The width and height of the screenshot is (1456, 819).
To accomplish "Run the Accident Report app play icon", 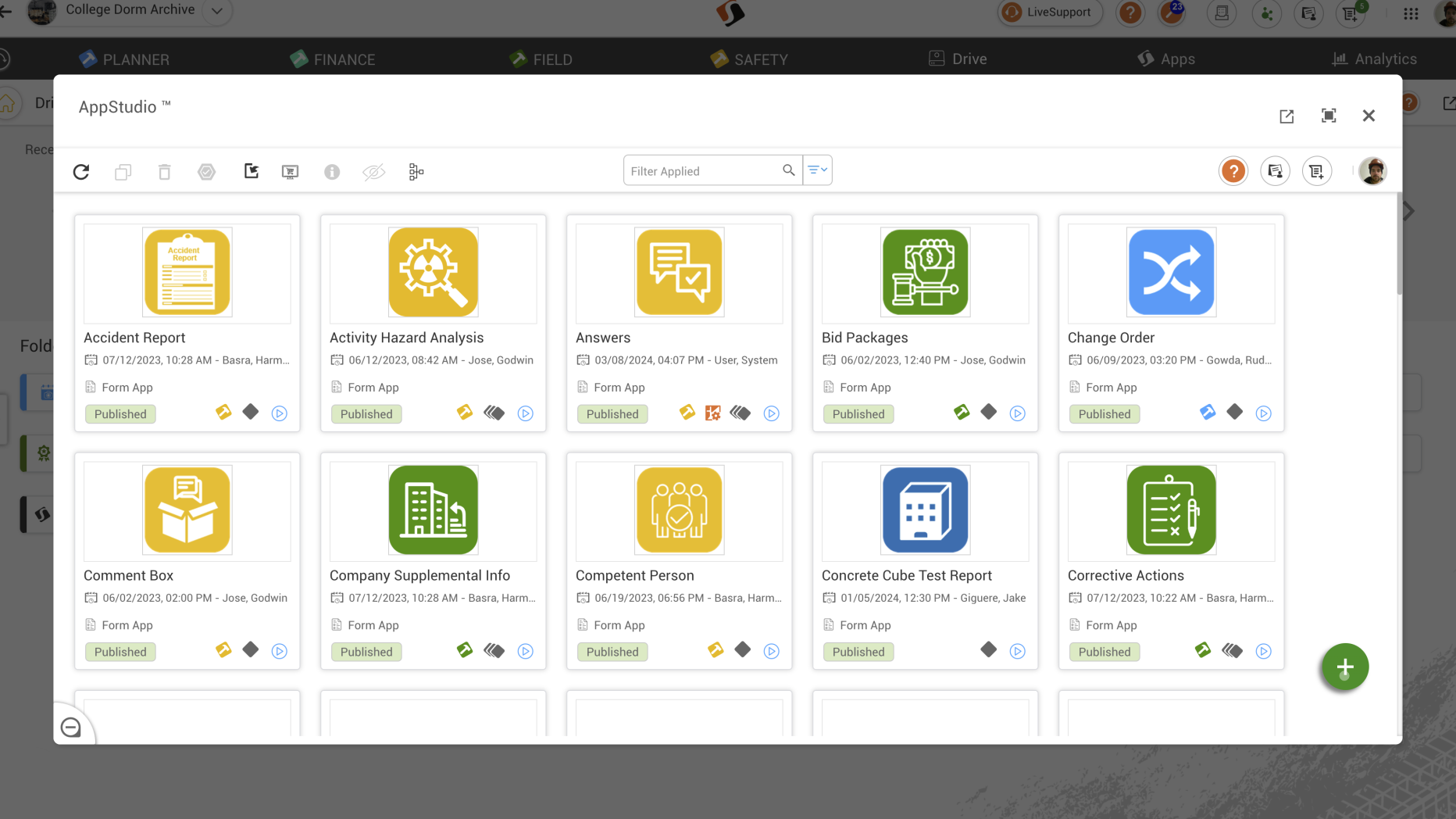I will tap(280, 413).
